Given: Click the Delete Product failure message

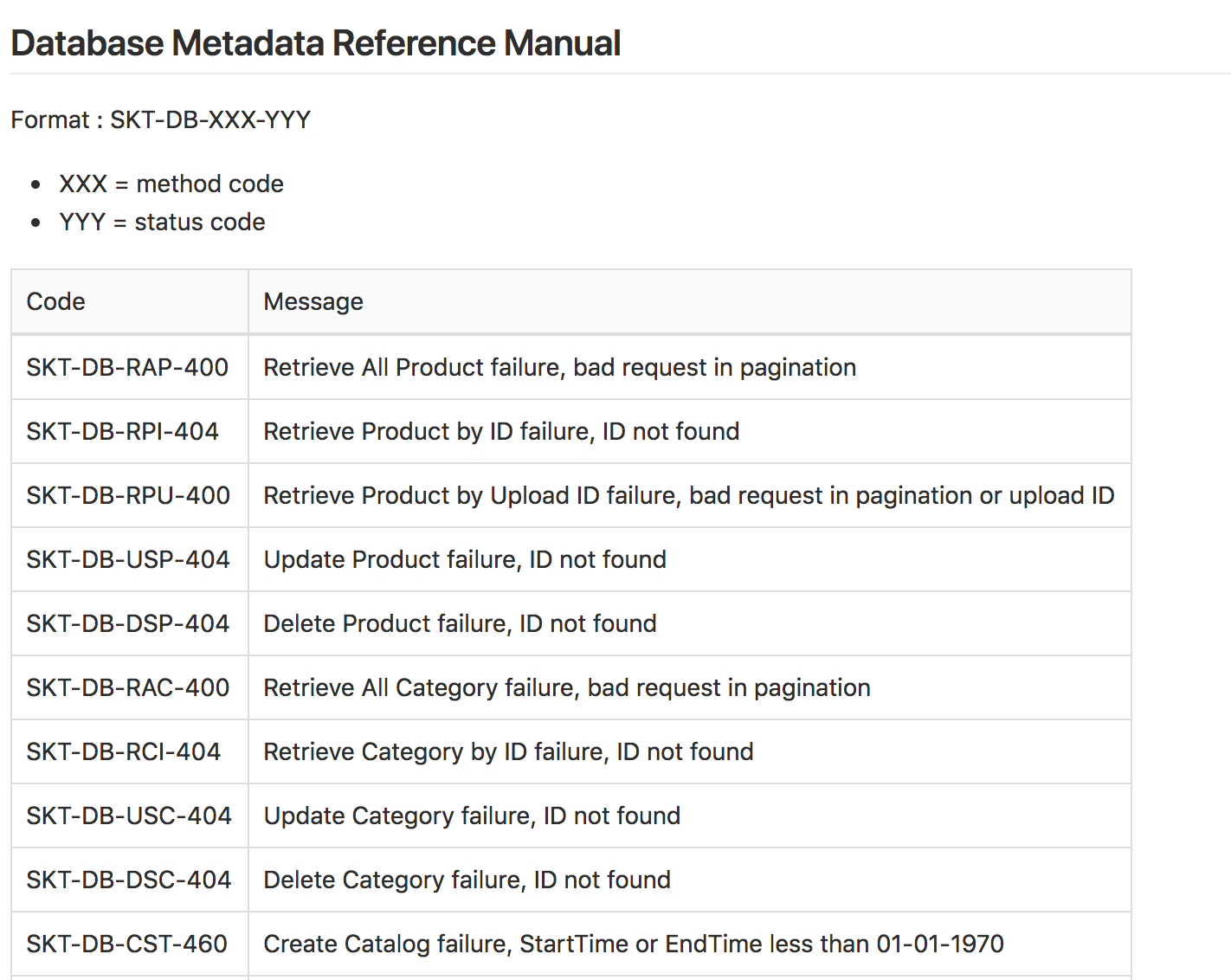Looking at the screenshot, I should (460, 623).
